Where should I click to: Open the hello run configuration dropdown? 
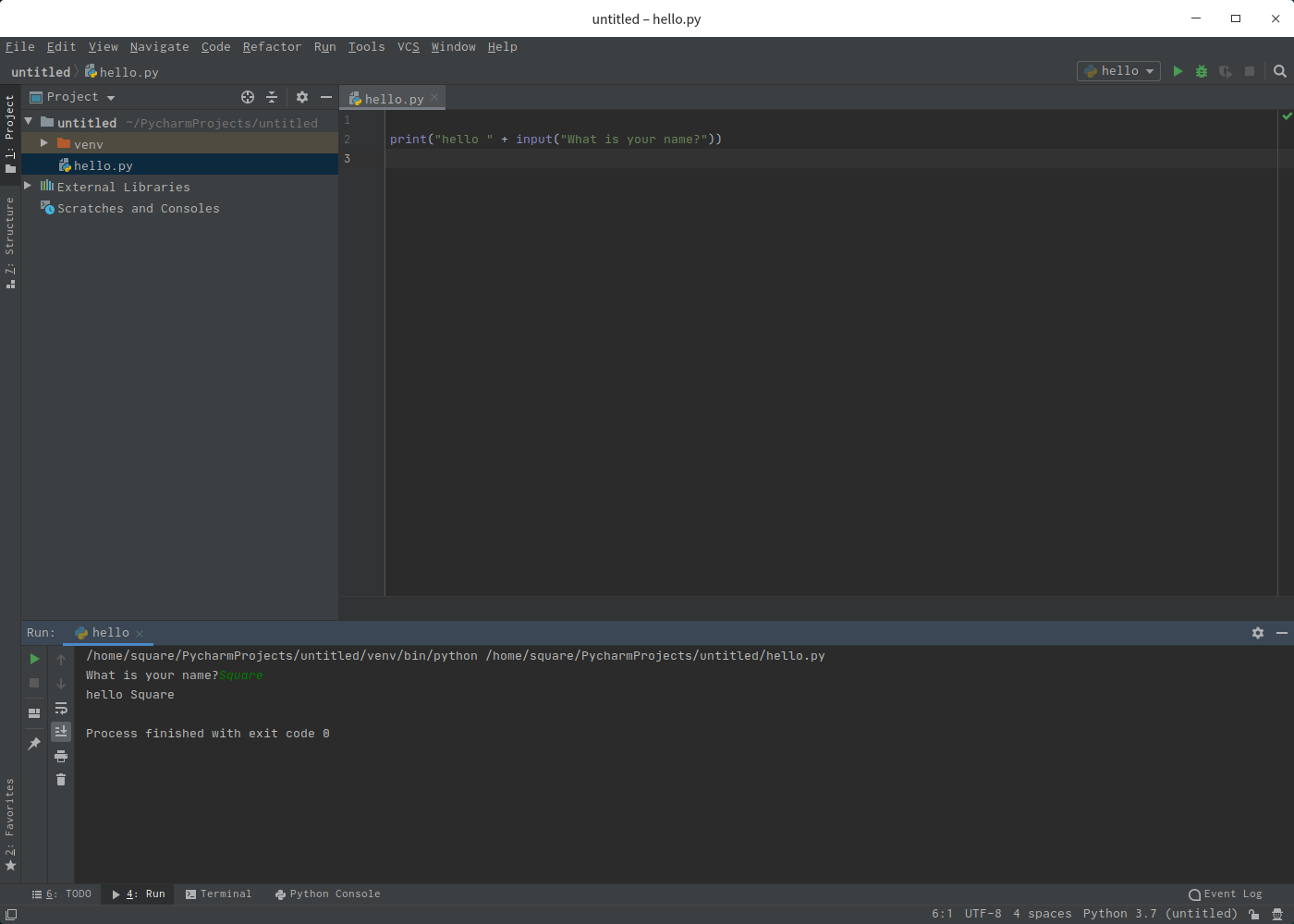1118,71
